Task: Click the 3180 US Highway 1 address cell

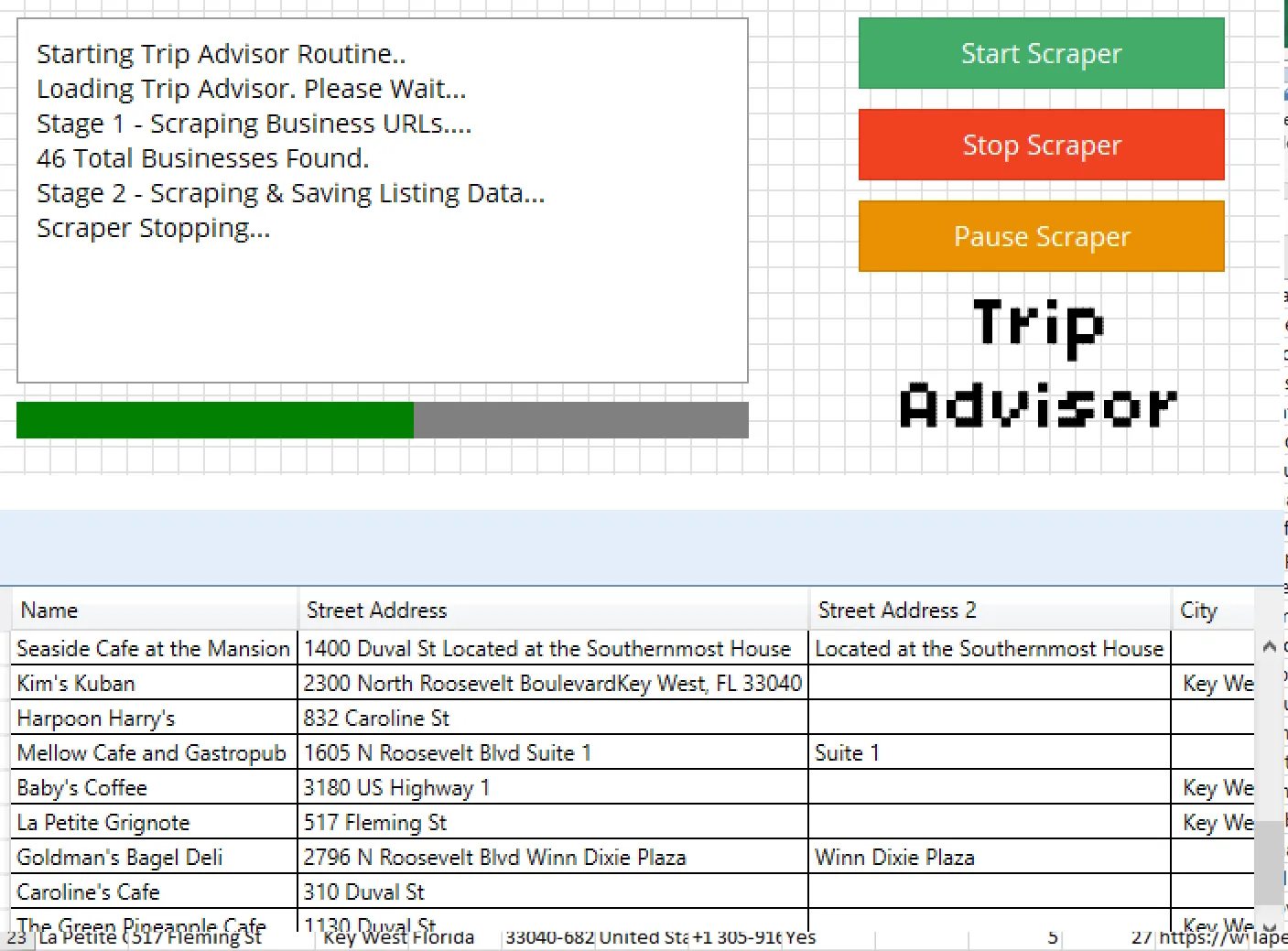Action: tap(553, 787)
